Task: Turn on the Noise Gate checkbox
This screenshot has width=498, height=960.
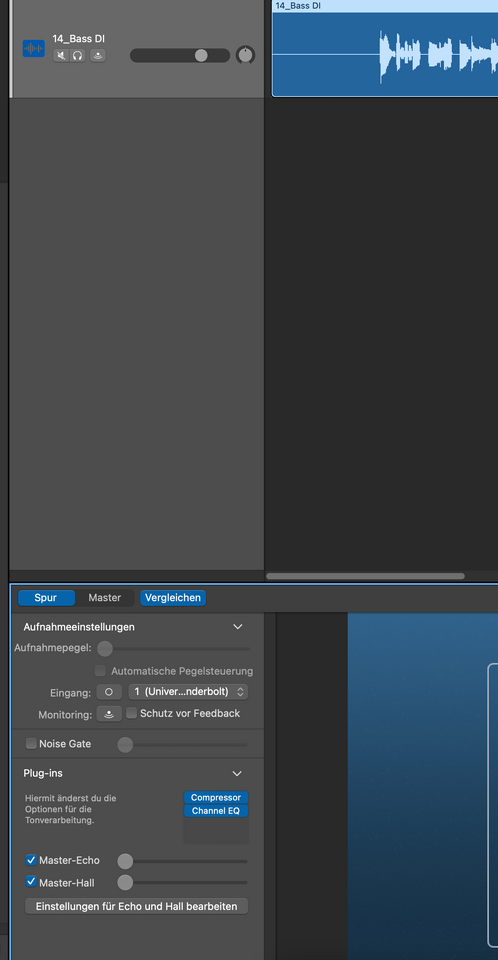Action: pos(31,744)
